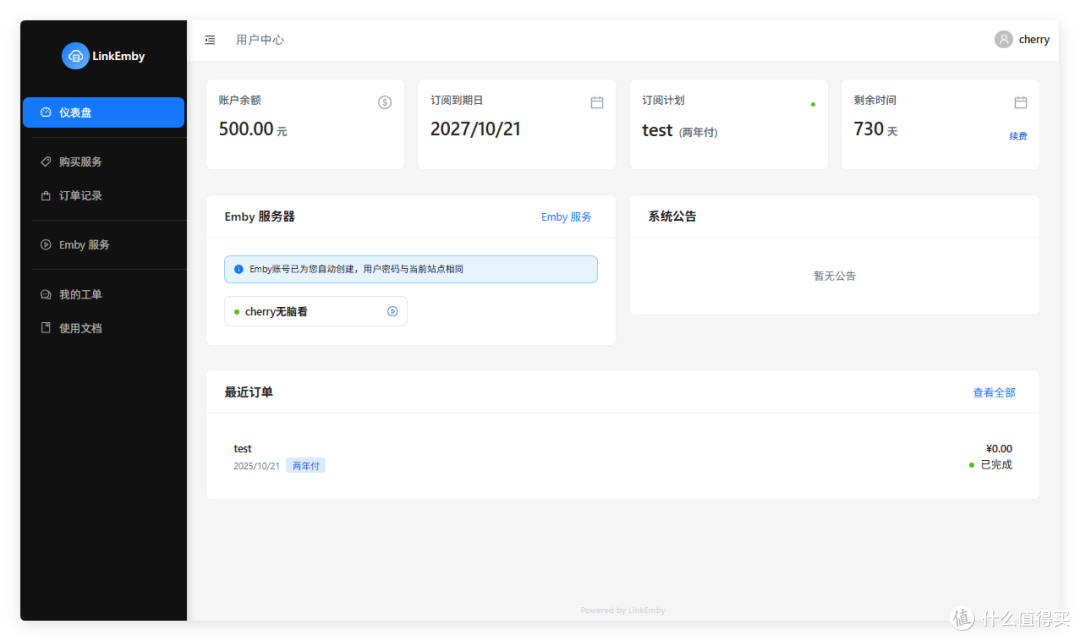Screen dimensions: 1080x641
Task: Click the calendar icon in 订阅到期日 card
Action: (x=597, y=103)
